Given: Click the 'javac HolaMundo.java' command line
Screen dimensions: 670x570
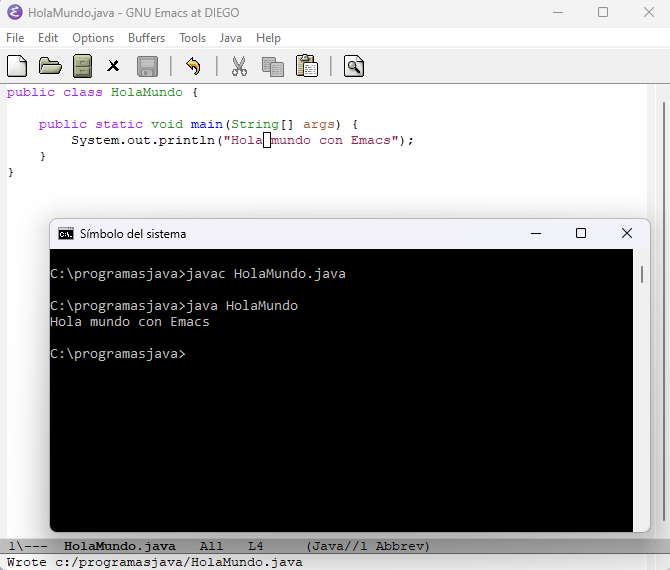Looking at the screenshot, I should pyautogui.click(x=266, y=273).
